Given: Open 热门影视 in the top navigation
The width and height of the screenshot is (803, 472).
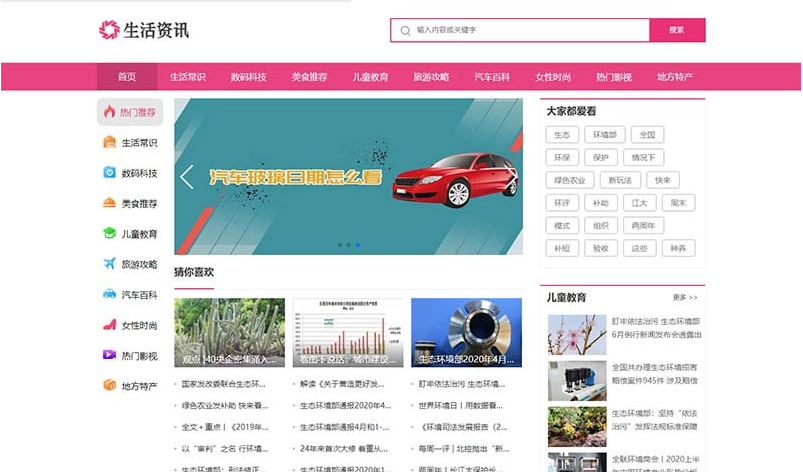Looking at the screenshot, I should pos(614,77).
